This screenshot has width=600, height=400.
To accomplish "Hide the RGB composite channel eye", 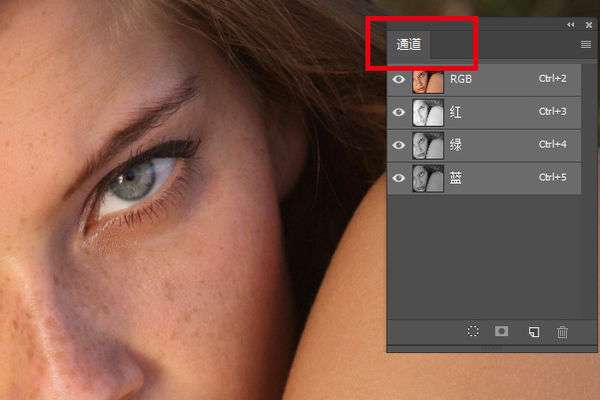I will (x=399, y=79).
